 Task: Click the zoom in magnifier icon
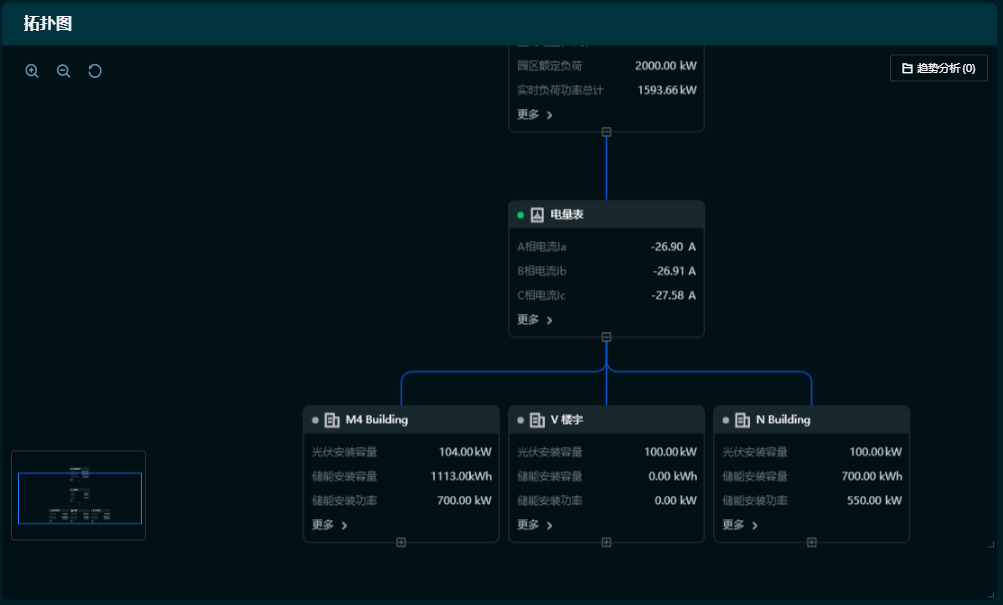pyautogui.click(x=32, y=71)
